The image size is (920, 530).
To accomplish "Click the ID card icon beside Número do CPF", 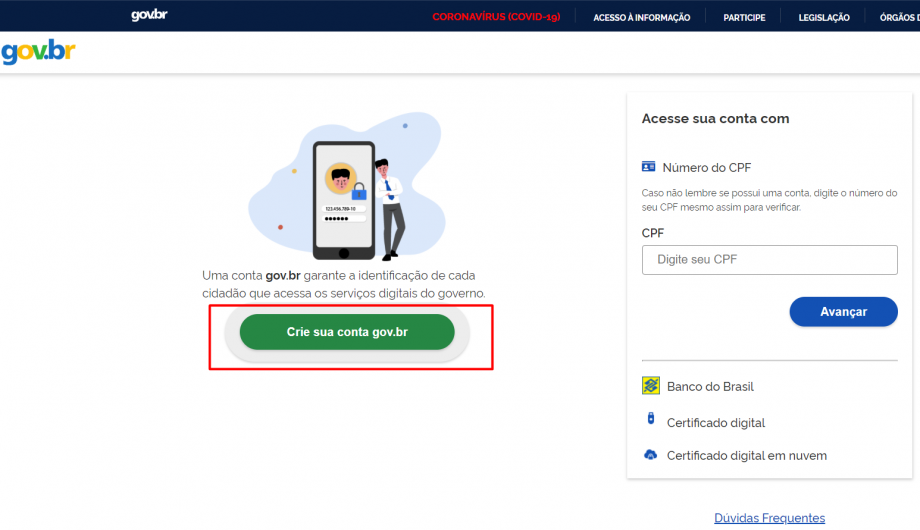I will (x=649, y=167).
